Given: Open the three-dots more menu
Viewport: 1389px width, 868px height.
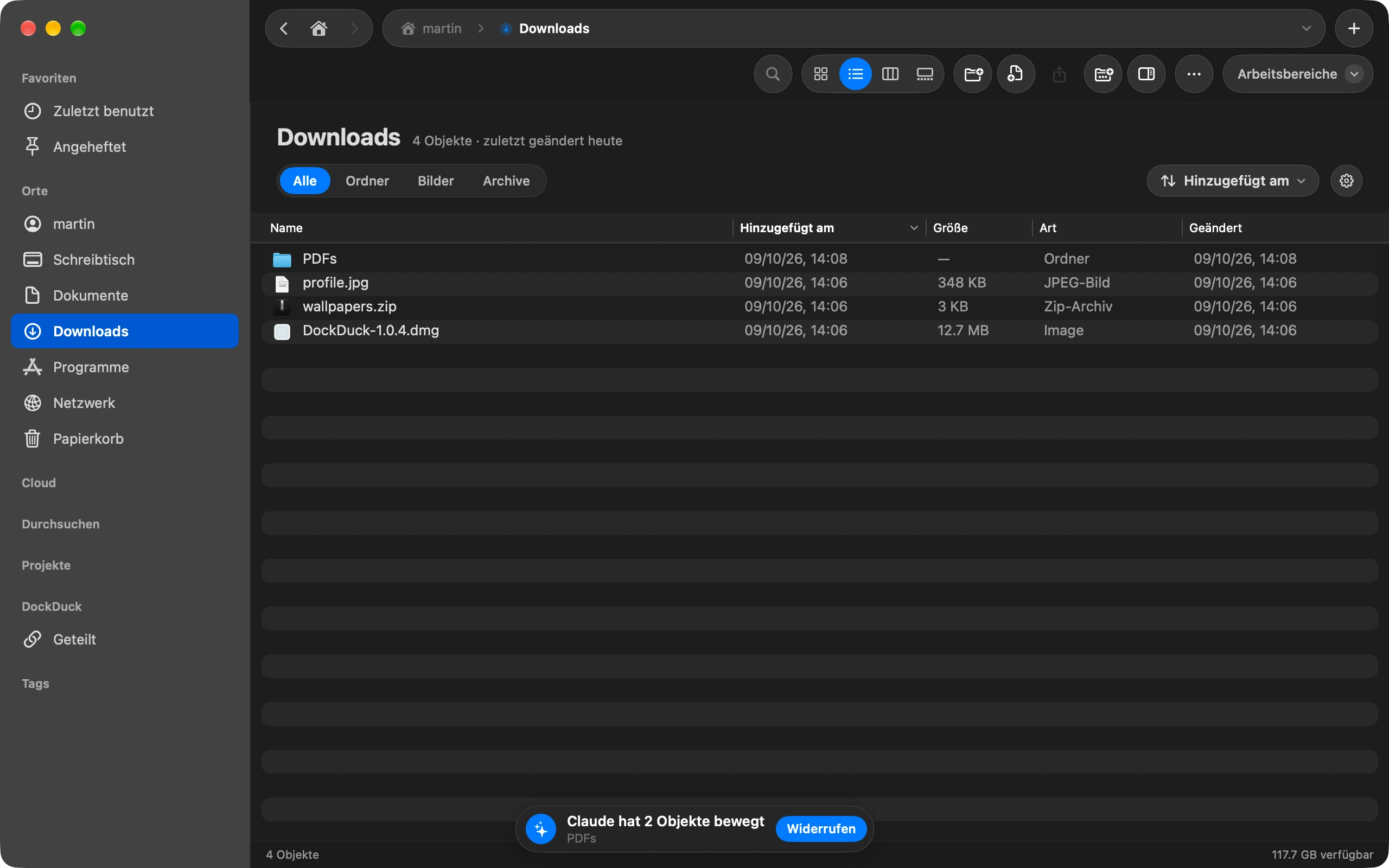Looking at the screenshot, I should (1194, 74).
